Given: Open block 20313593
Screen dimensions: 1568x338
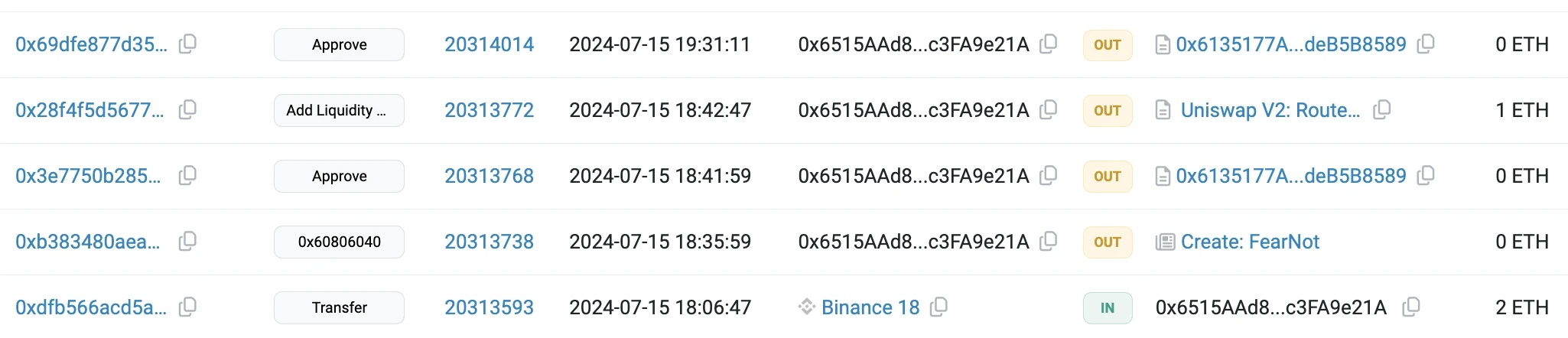Looking at the screenshot, I should click(490, 307).
